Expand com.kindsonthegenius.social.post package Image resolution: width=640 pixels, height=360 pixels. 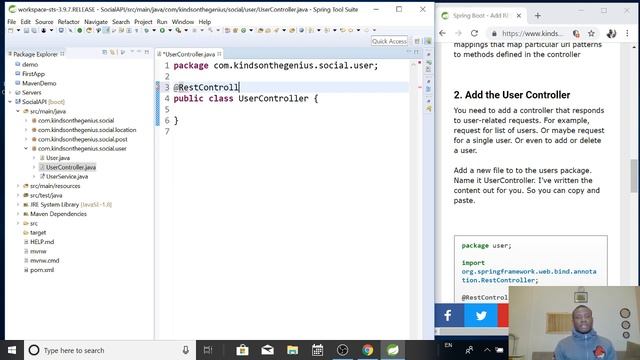(26, 140)
